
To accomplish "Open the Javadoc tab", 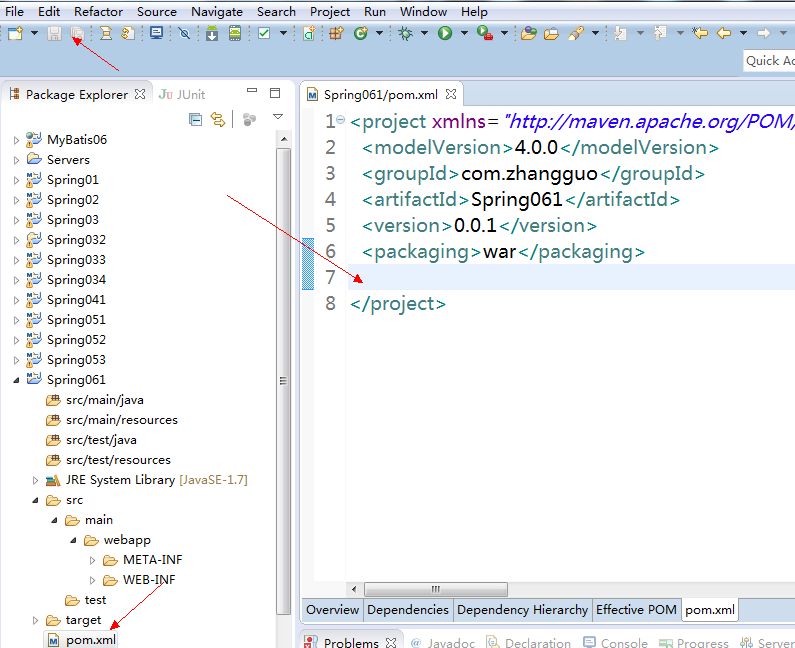I will (443, 642).
